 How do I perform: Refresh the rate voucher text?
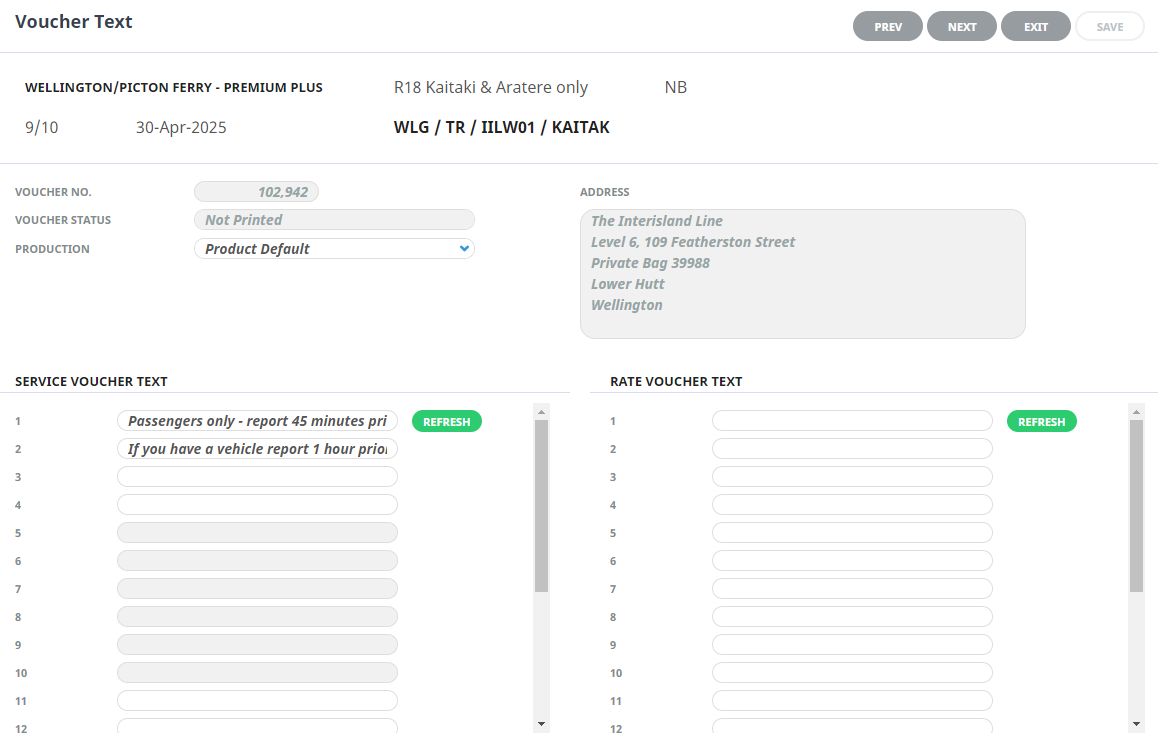(1041, 422)
